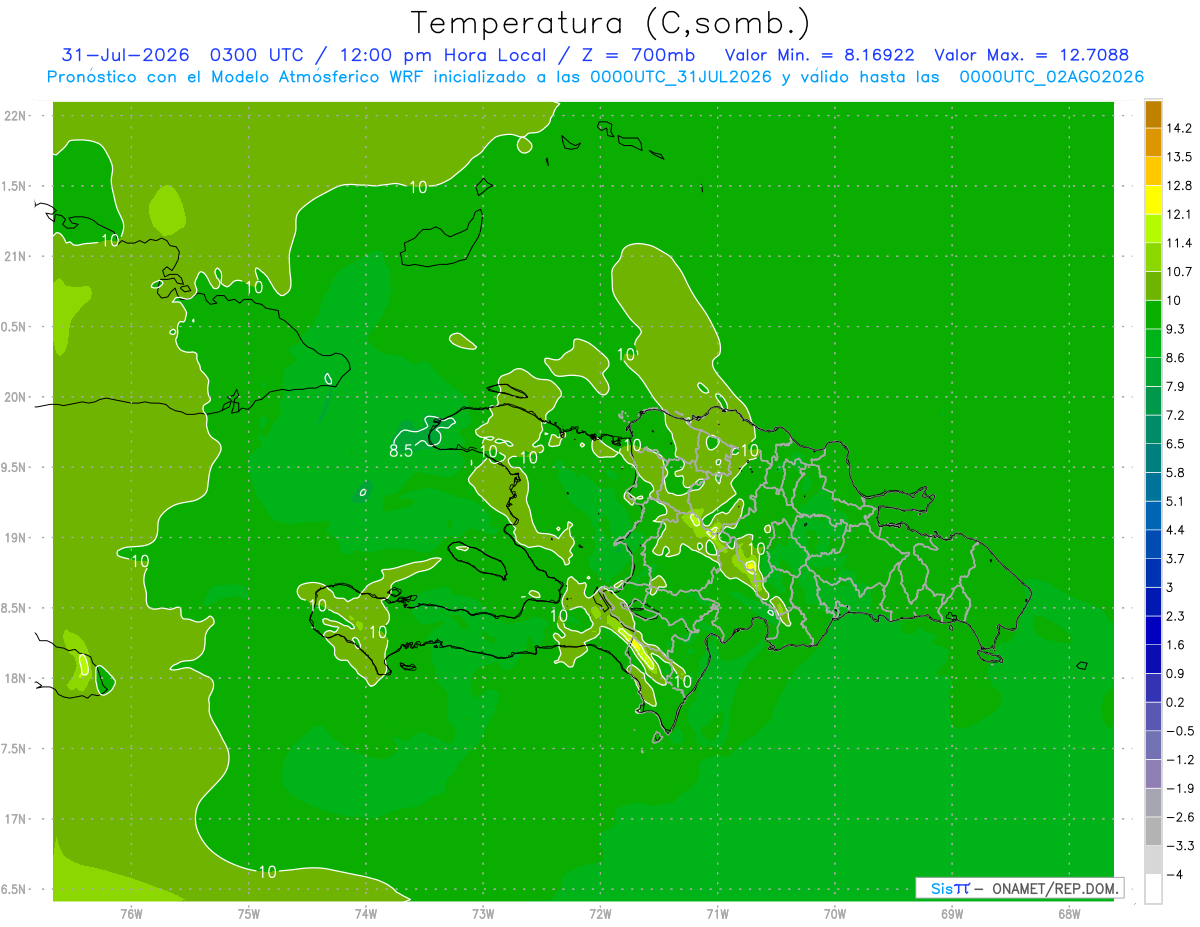Pick the purple swatch between -1.2 and -1.9
Viewport: 1200px width, 927px height.
pyautogui.click(x=1153, y=774)
